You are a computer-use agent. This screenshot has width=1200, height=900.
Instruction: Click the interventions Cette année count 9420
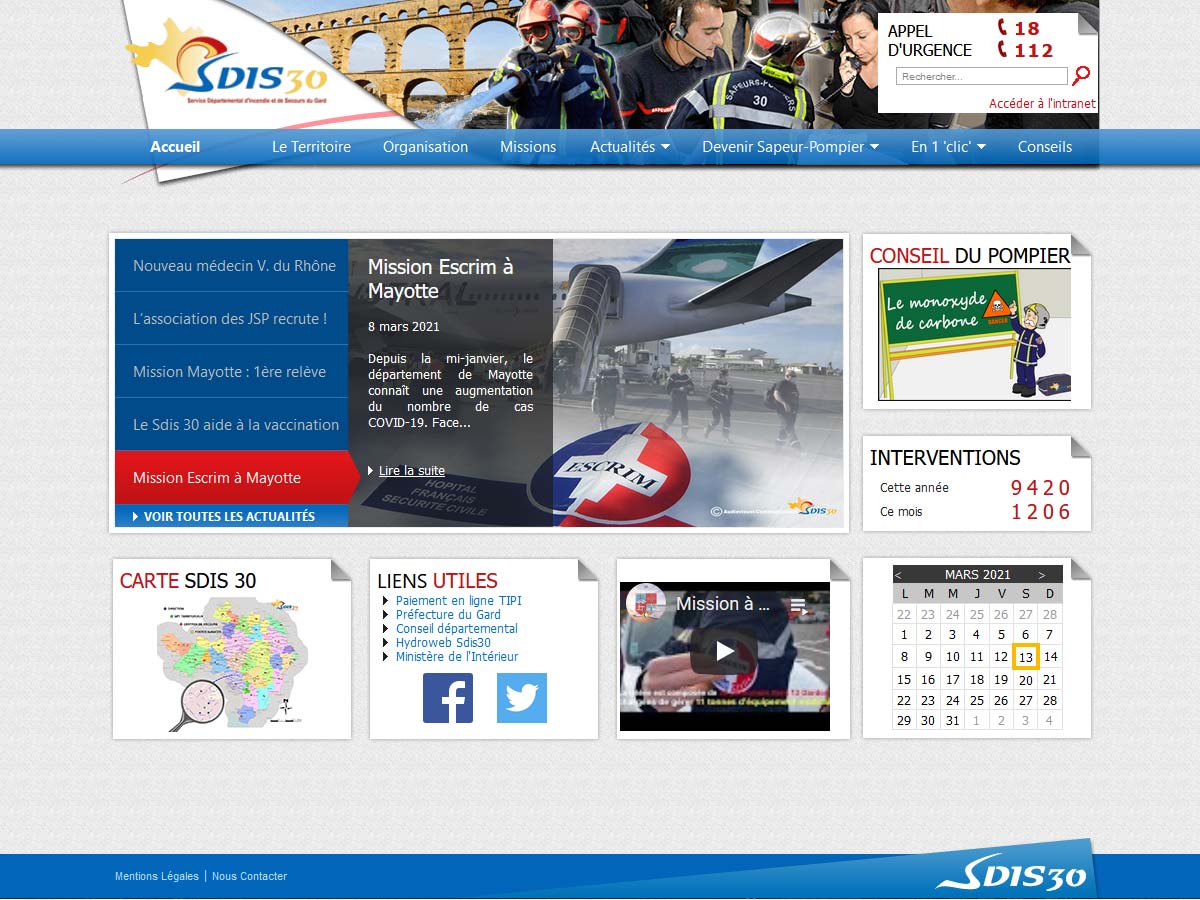1040,488
